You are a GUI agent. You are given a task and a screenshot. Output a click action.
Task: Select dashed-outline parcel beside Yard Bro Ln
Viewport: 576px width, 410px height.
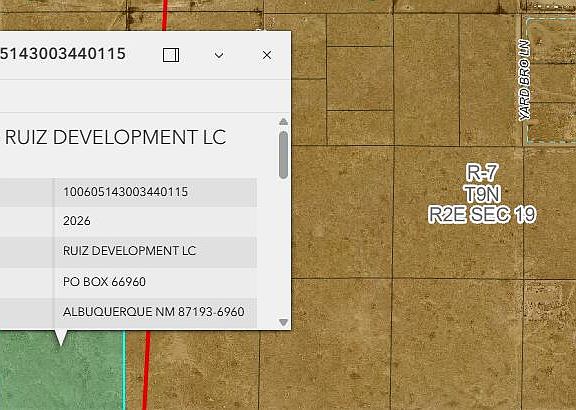(x=551, y=80)
